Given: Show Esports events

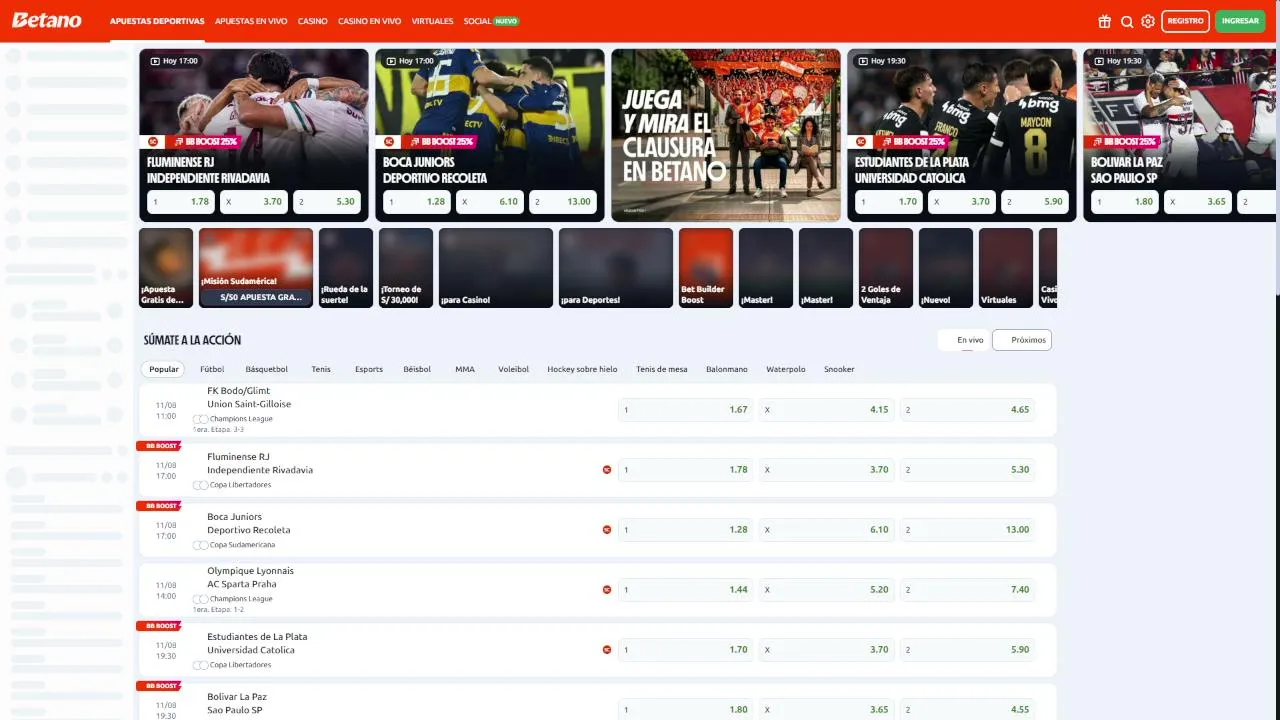Looking at the screenshot, I should [369, 369].
